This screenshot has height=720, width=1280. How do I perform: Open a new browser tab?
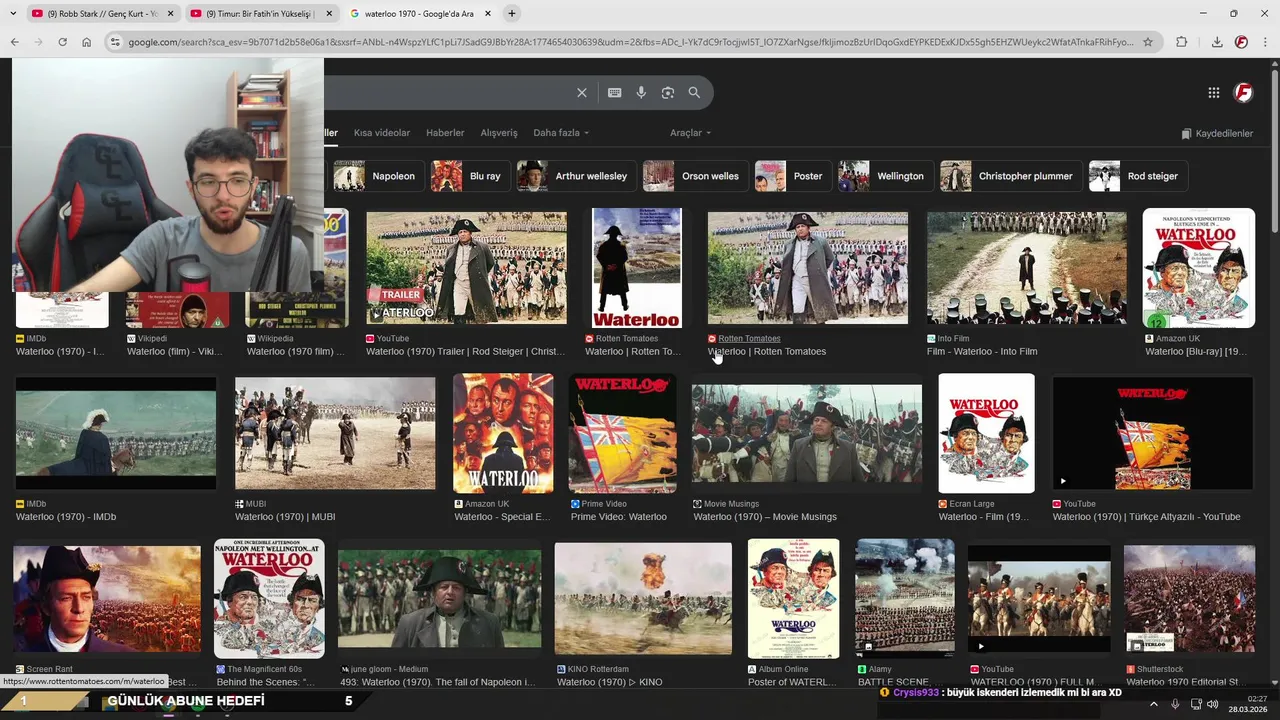point(512,14)
